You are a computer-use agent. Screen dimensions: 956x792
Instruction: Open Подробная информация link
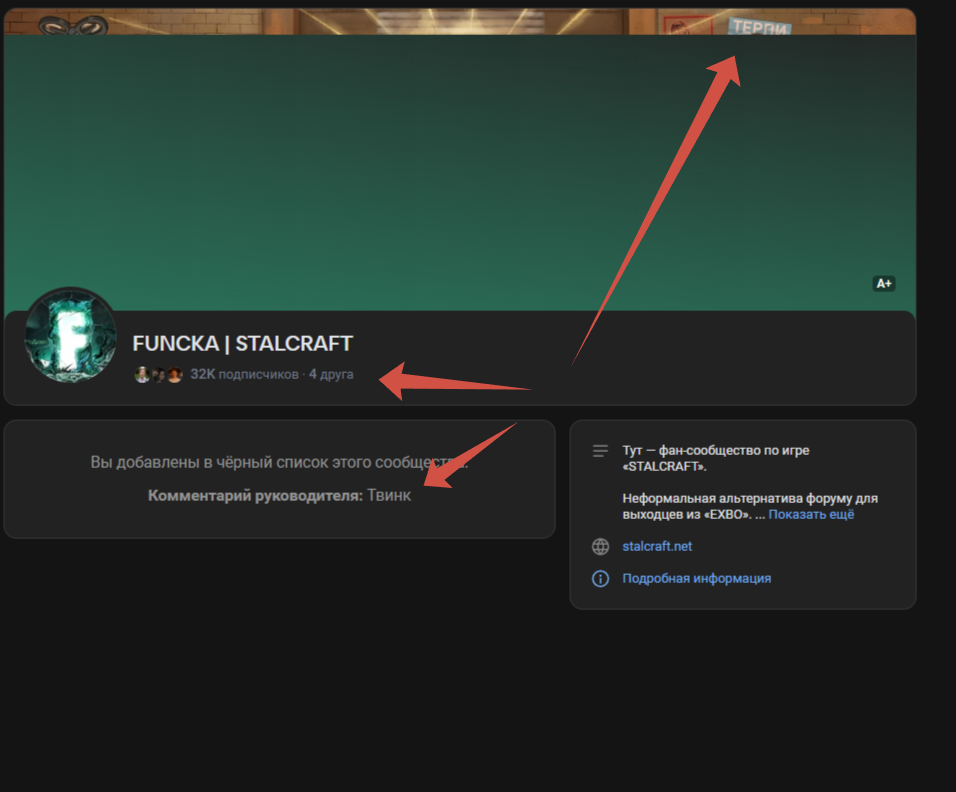pyautogui.click(x=696, y=578)
